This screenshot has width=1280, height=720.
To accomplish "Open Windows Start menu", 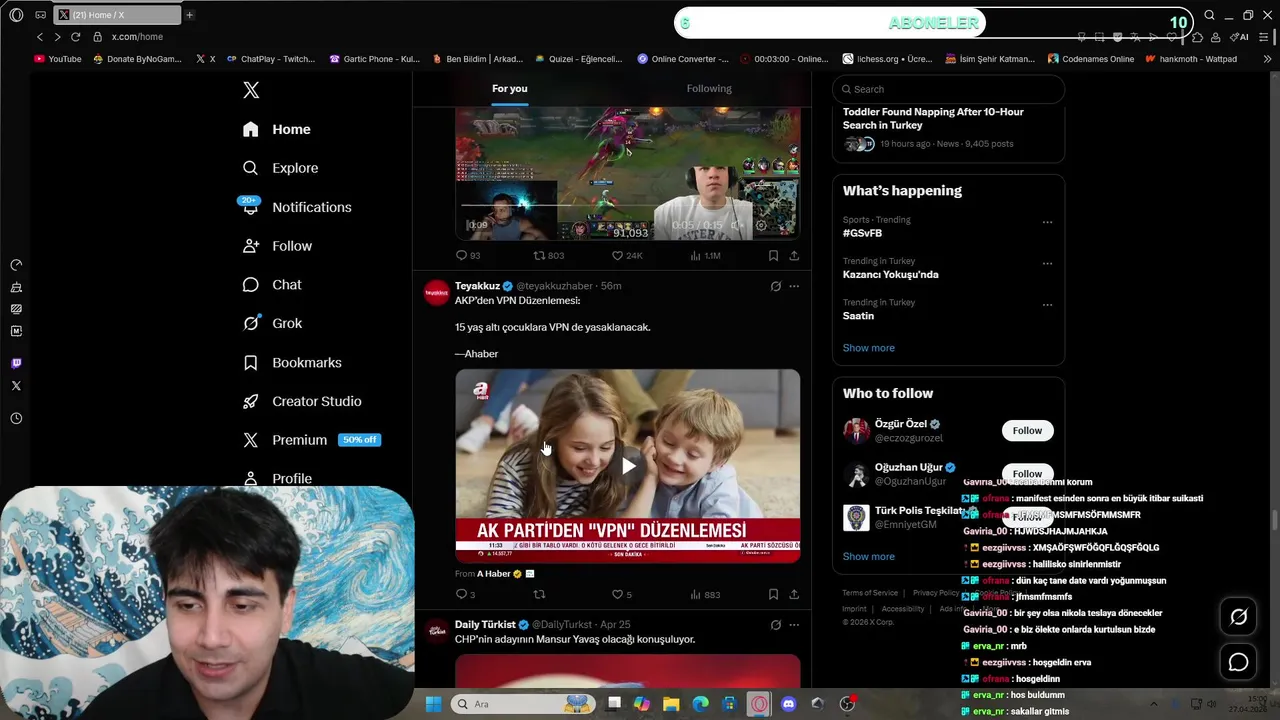I will click(x=433, y=704).
